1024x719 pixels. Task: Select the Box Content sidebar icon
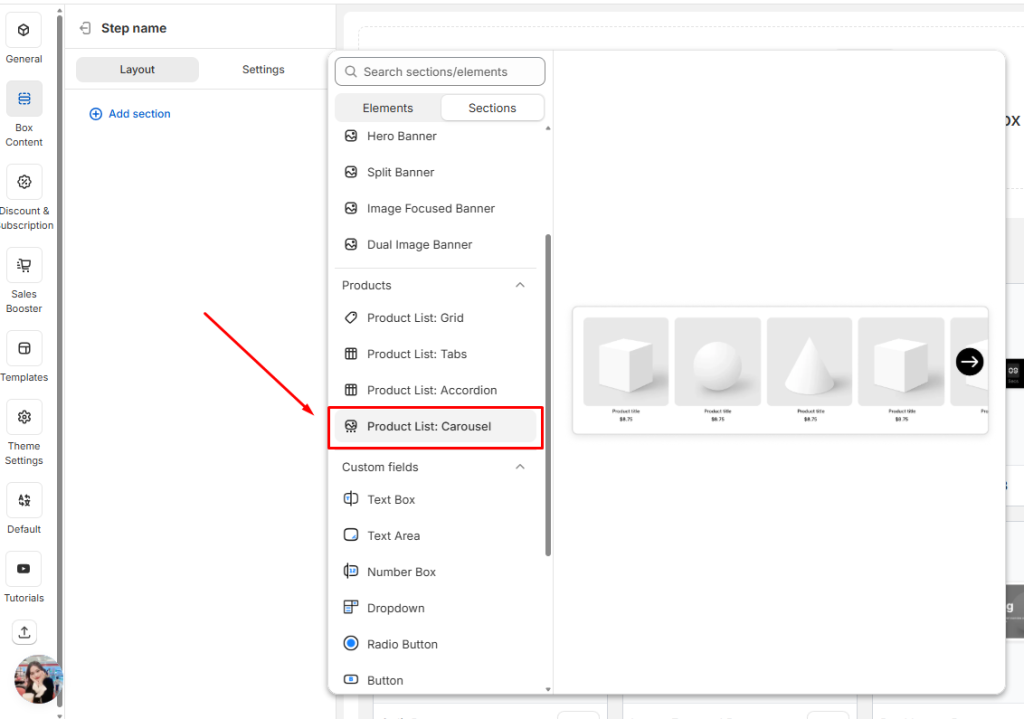(24, 99)
